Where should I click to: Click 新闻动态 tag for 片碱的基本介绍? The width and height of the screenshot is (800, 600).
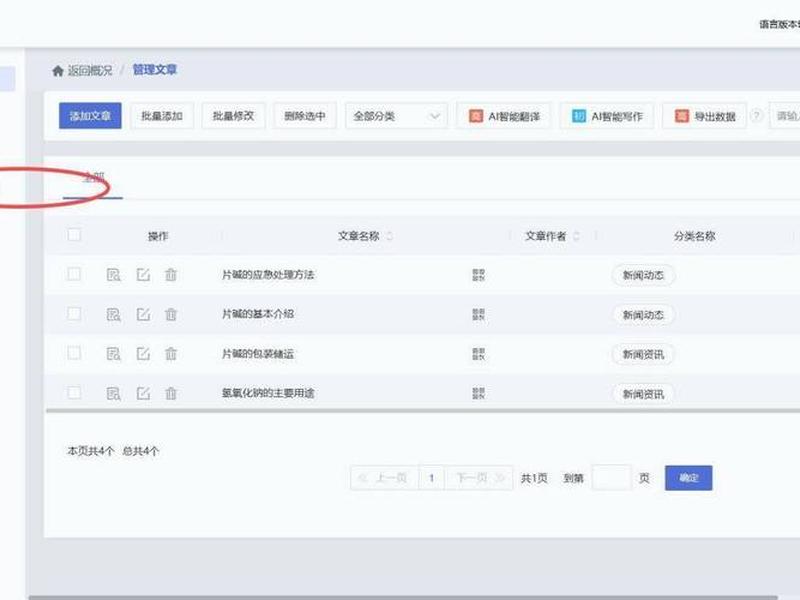643,315
